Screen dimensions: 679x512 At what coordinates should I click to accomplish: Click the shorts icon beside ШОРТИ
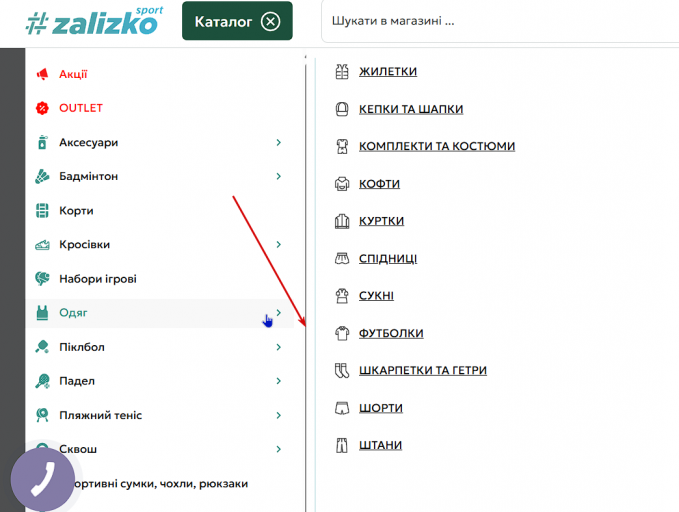click(342, 408)
